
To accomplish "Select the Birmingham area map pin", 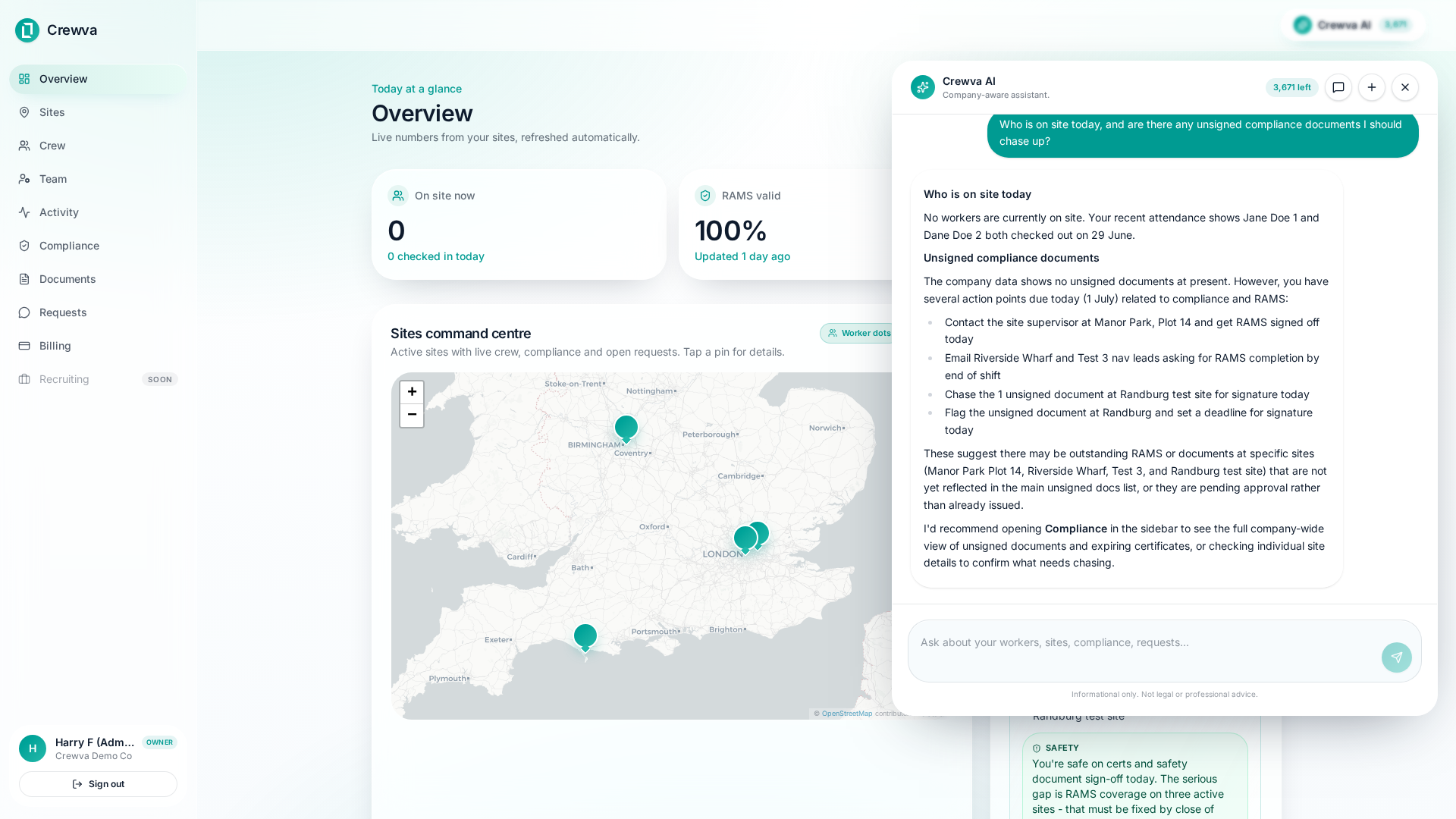I will tap(626, 428).
